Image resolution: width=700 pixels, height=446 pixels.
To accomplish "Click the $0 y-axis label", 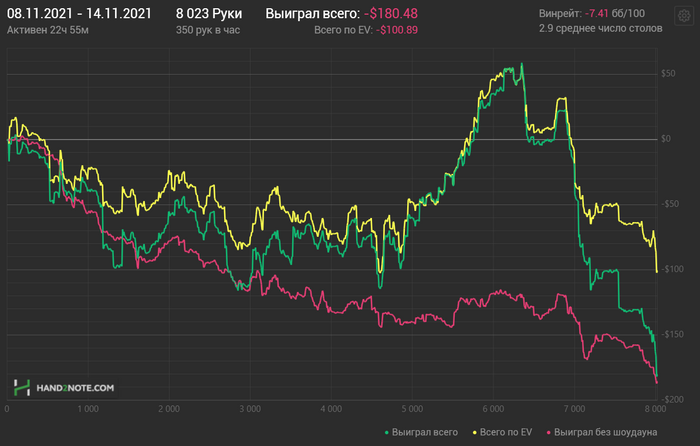I will (x=666, y=139).
